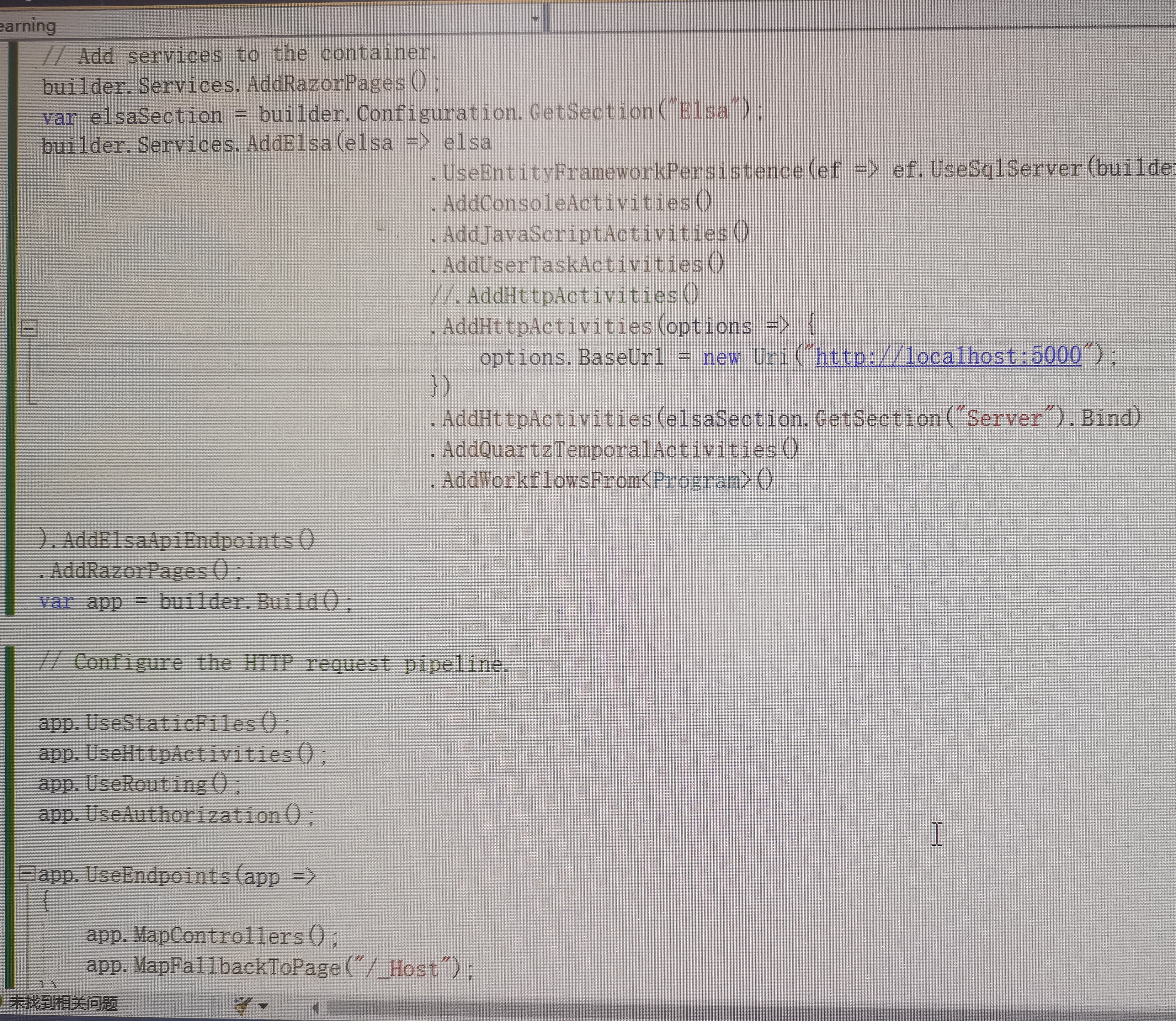
Task: Open the code cleanup profile dropdown arrow
Action: [263, 1006]
